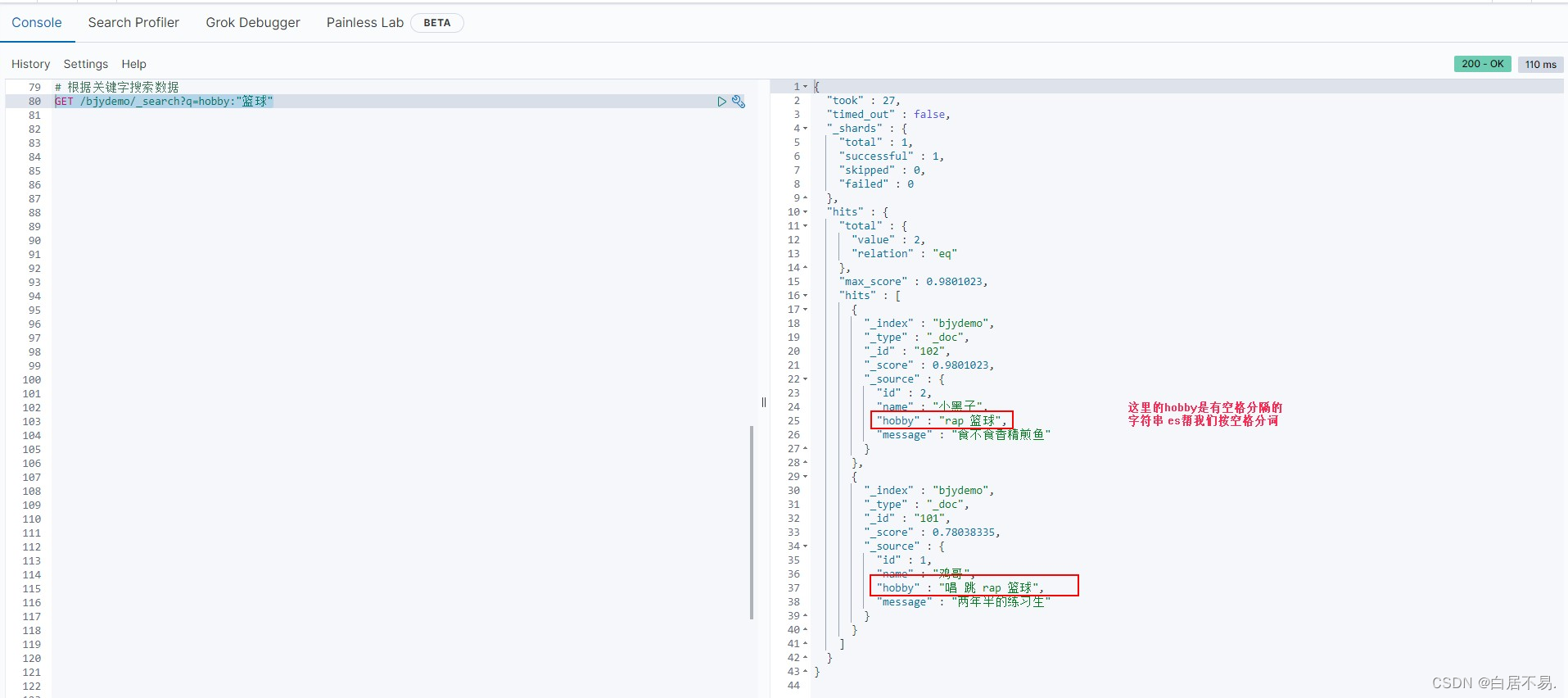Collapse the second hit fold on line 29

(x=806, y=477)
